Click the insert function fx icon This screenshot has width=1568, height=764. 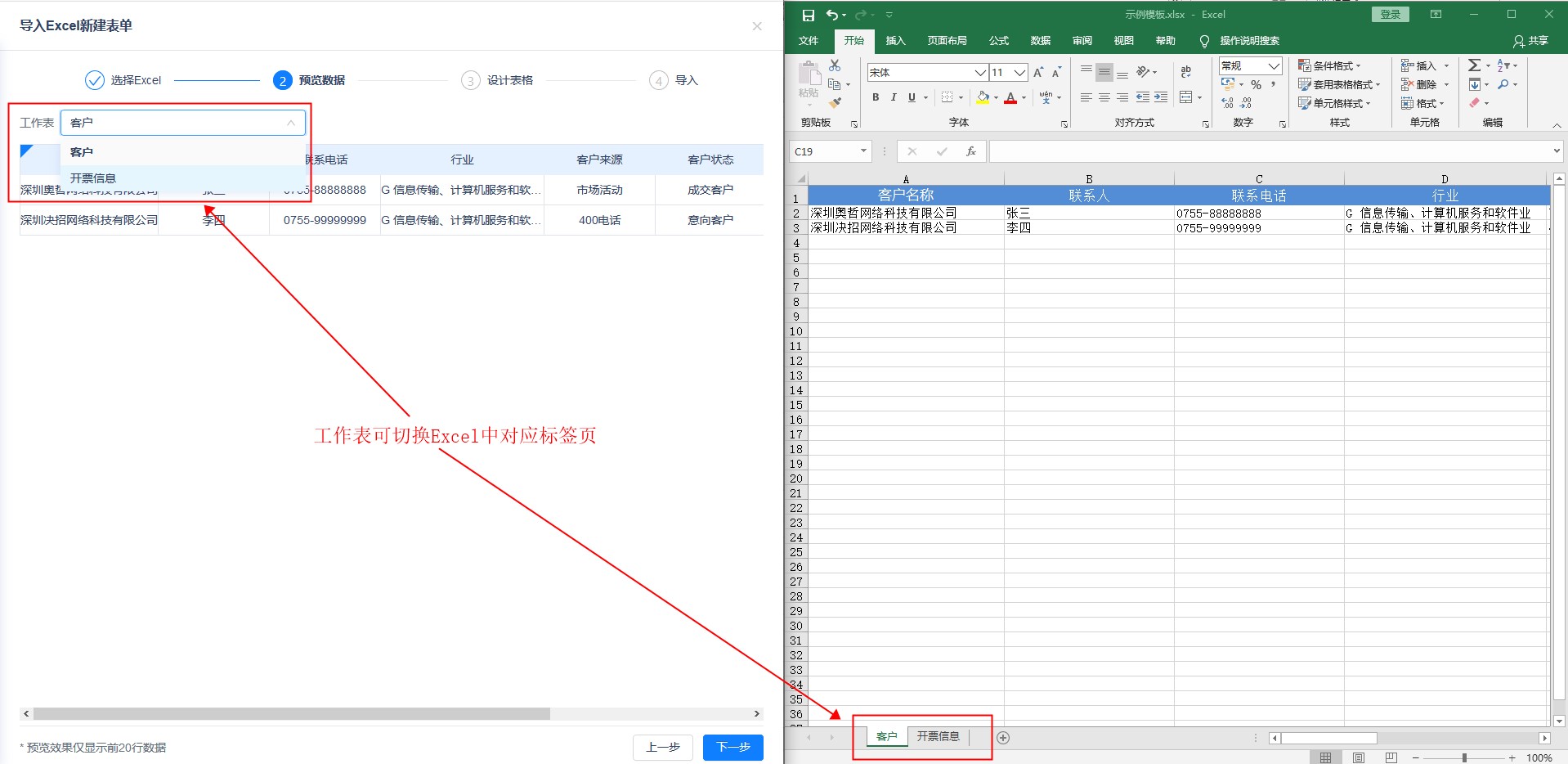coord(971,151)
